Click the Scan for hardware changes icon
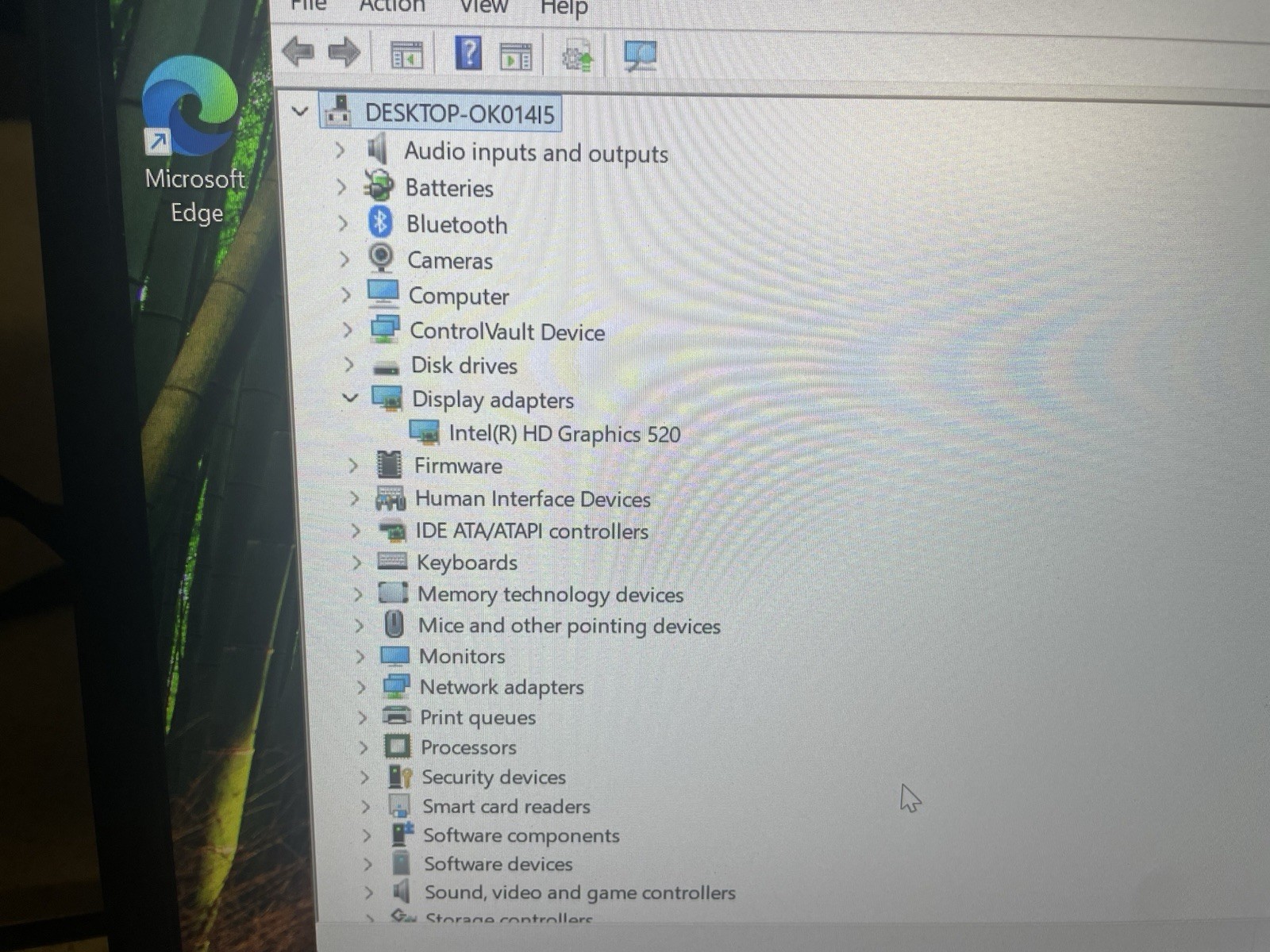Screen dimensions: 1270x952 point(640,56)
